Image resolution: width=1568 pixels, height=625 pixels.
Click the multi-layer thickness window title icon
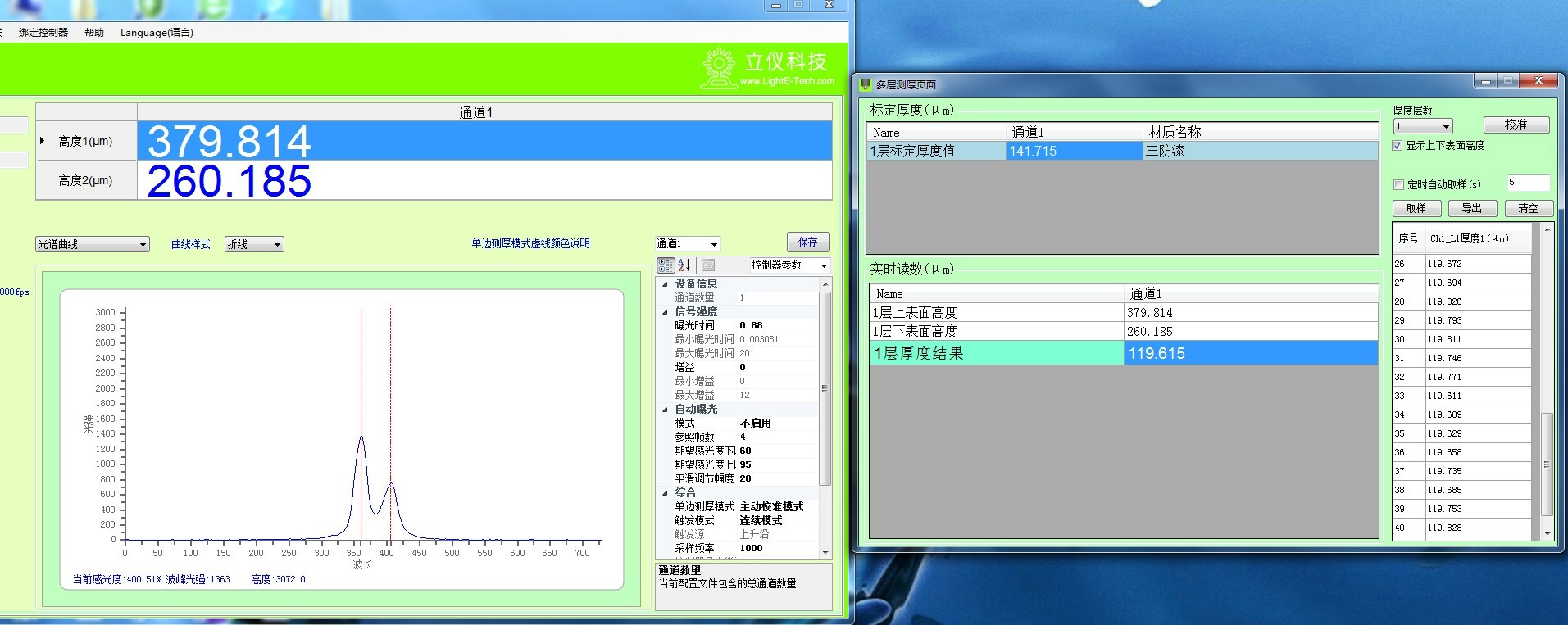pos(865,84)
